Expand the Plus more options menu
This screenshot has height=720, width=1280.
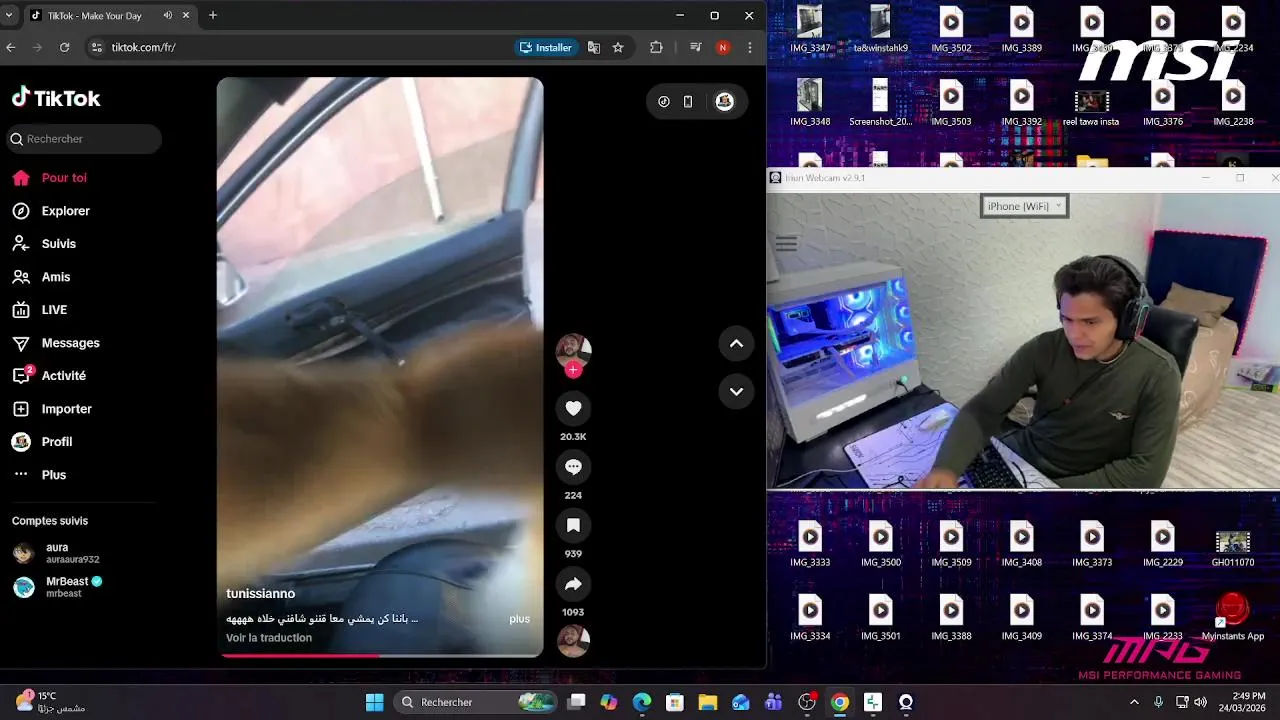(40, 475)
